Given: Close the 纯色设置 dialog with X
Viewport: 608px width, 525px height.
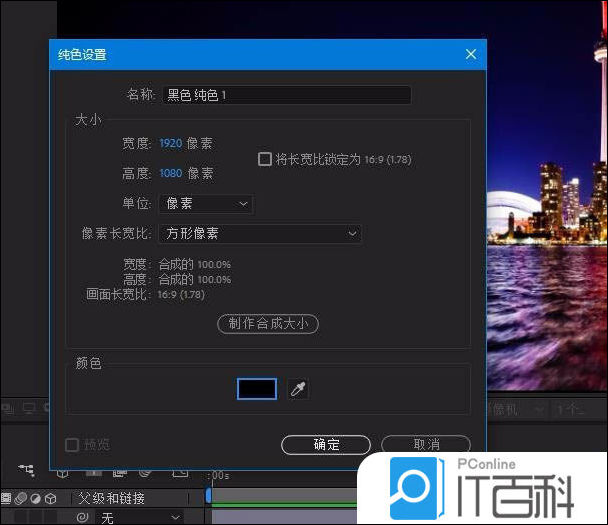Looking at the screenshot, I should [470, 54].
